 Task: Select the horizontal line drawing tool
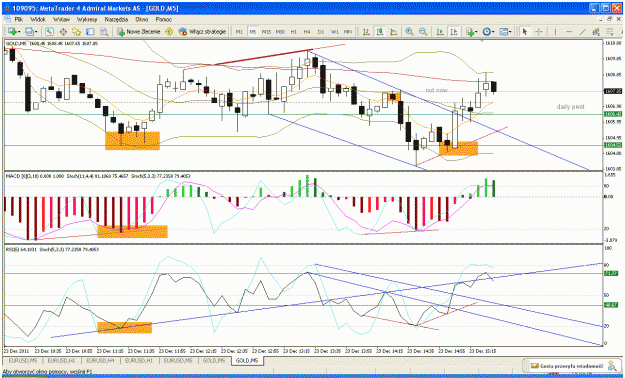point(569,32)
